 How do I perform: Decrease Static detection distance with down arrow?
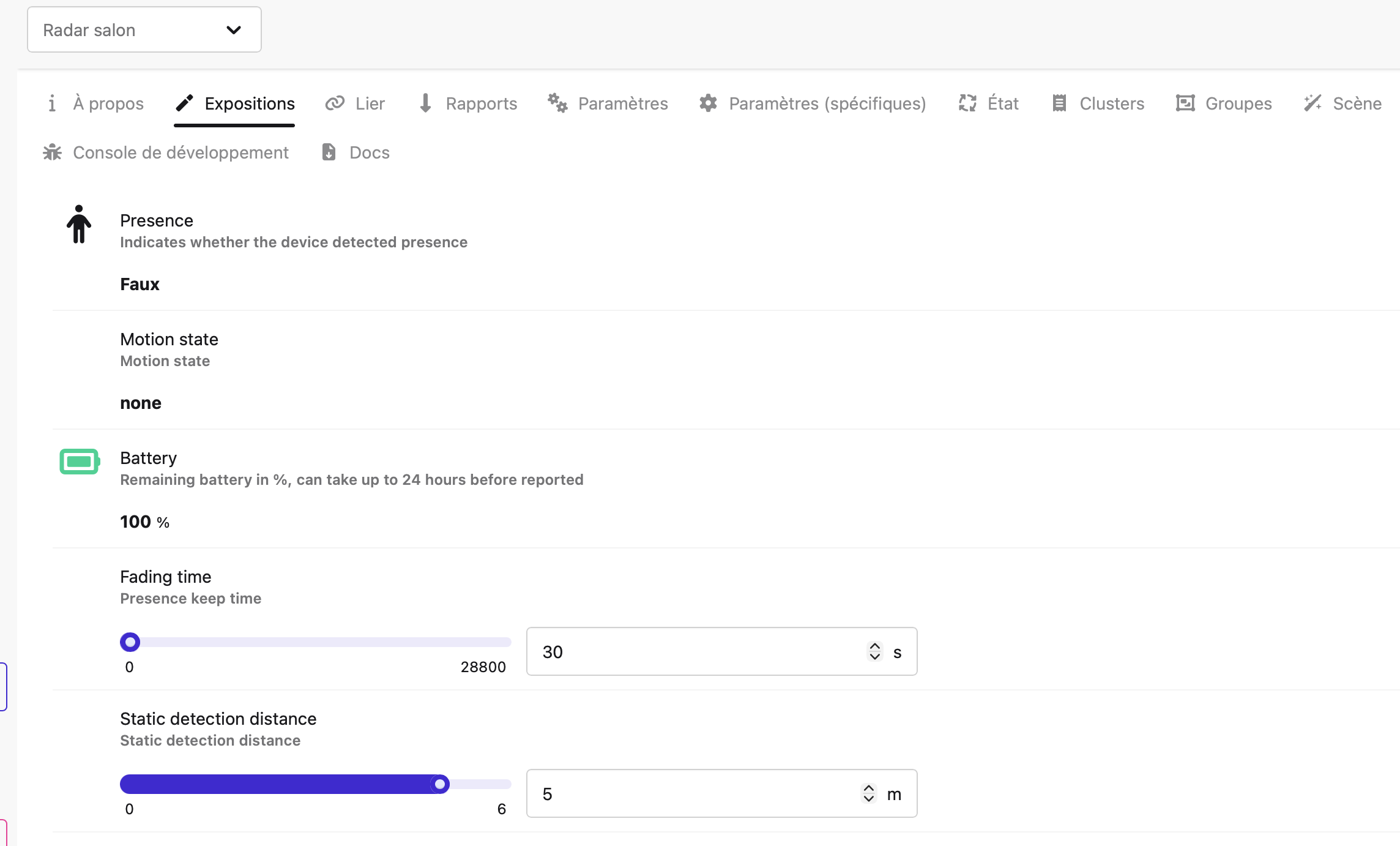pos(869,799)
